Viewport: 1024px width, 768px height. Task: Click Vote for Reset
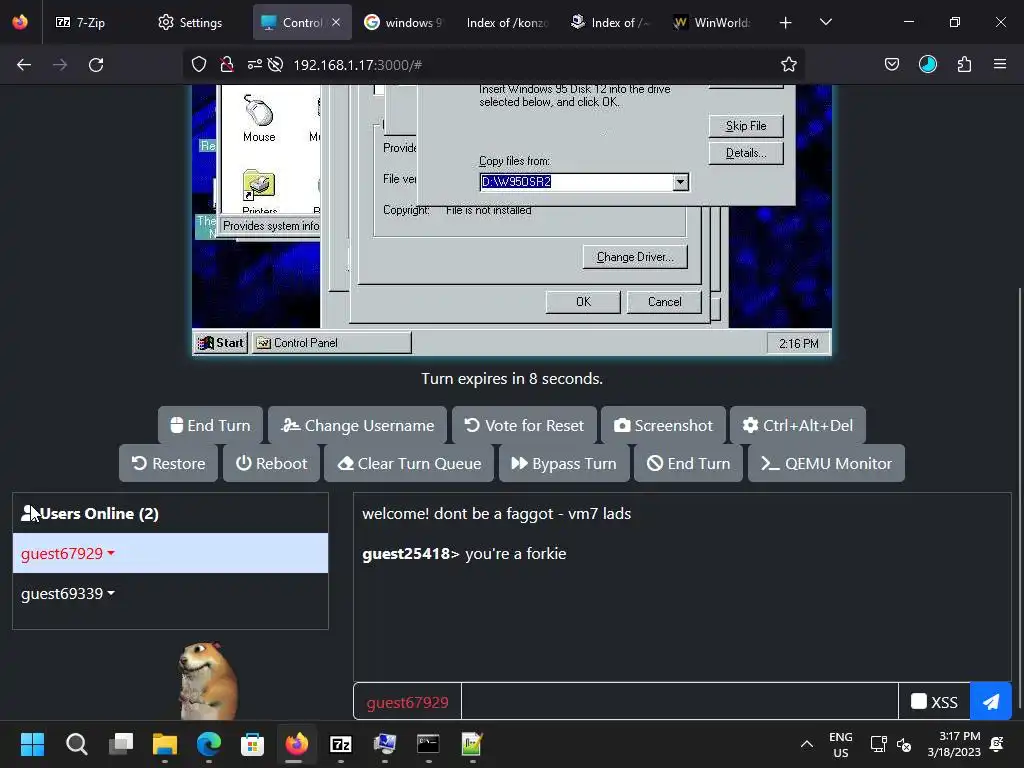point(524,426)
